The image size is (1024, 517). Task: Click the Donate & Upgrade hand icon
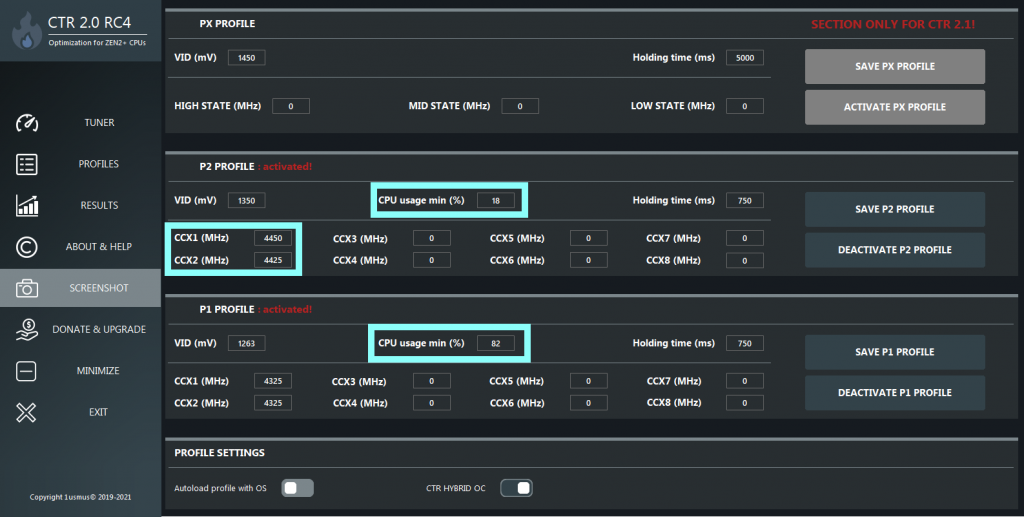[x=27, y=329]
